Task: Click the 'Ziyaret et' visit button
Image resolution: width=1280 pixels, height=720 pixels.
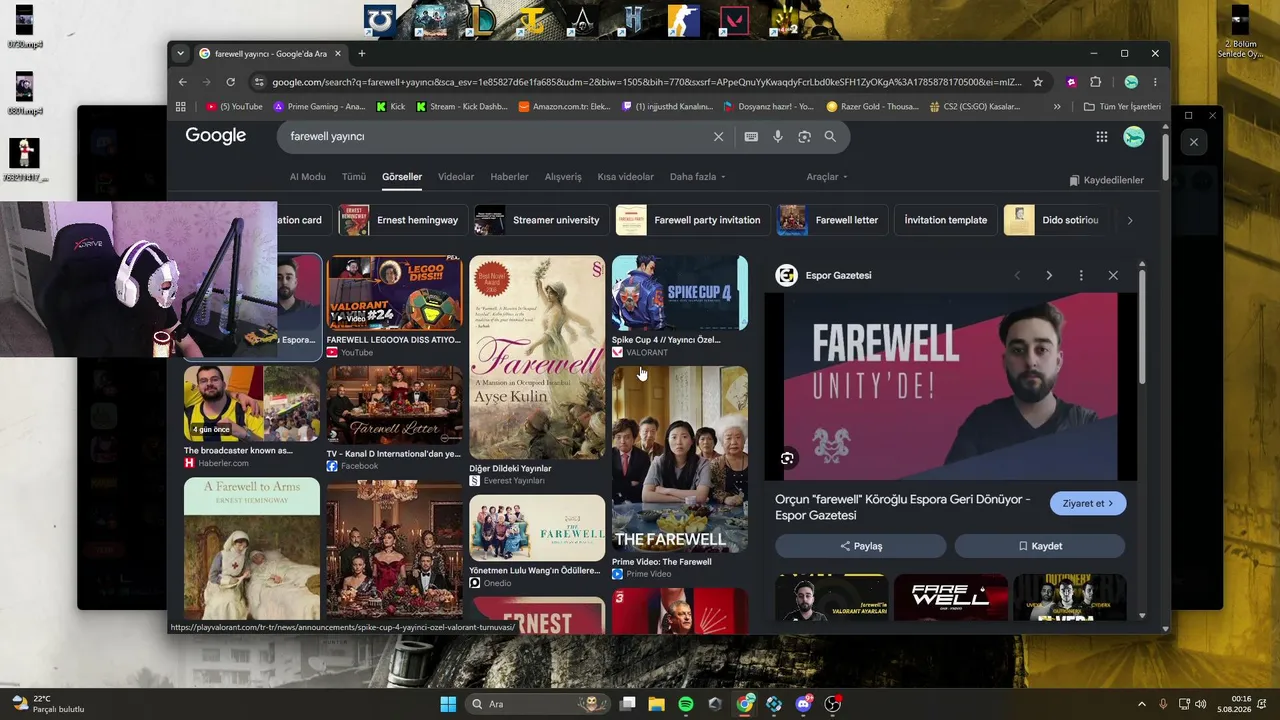Action: 1088,503
